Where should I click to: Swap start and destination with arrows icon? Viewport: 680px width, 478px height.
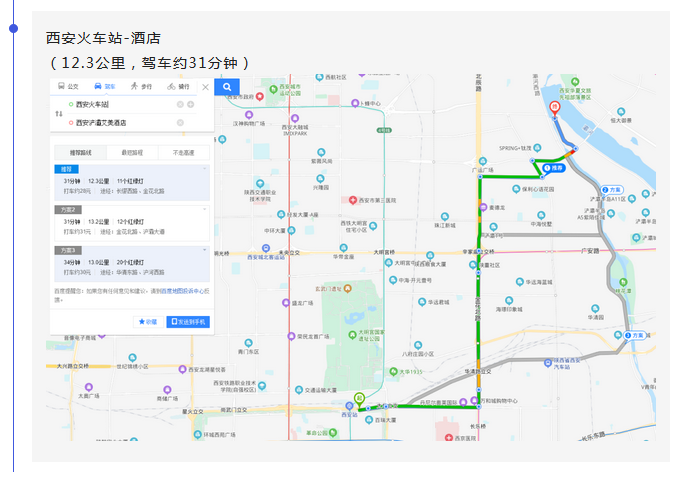click(59, 114)
